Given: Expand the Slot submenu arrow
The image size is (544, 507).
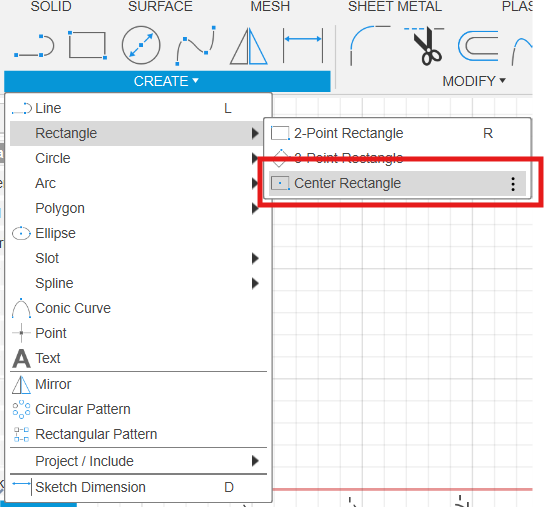Looking at the screenshot, I should point(255,258).
